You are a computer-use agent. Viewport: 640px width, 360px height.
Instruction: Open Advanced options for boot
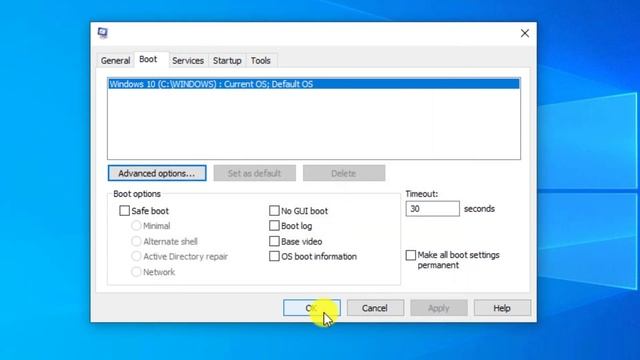(x=157, y=173)
